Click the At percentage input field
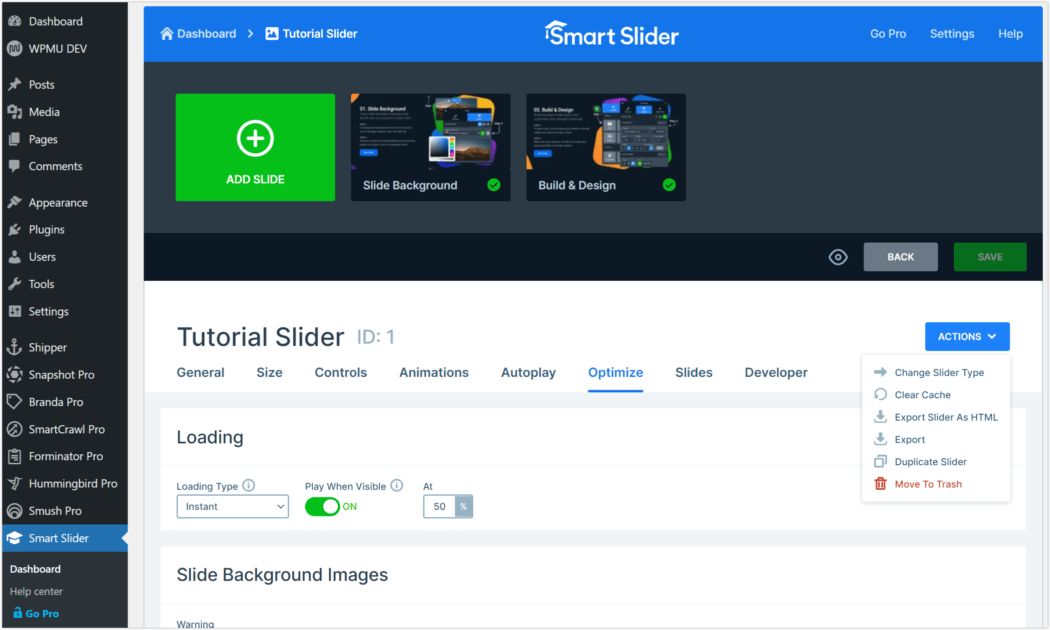Screen dimensions: 1050x630 [x=439, y=507]
